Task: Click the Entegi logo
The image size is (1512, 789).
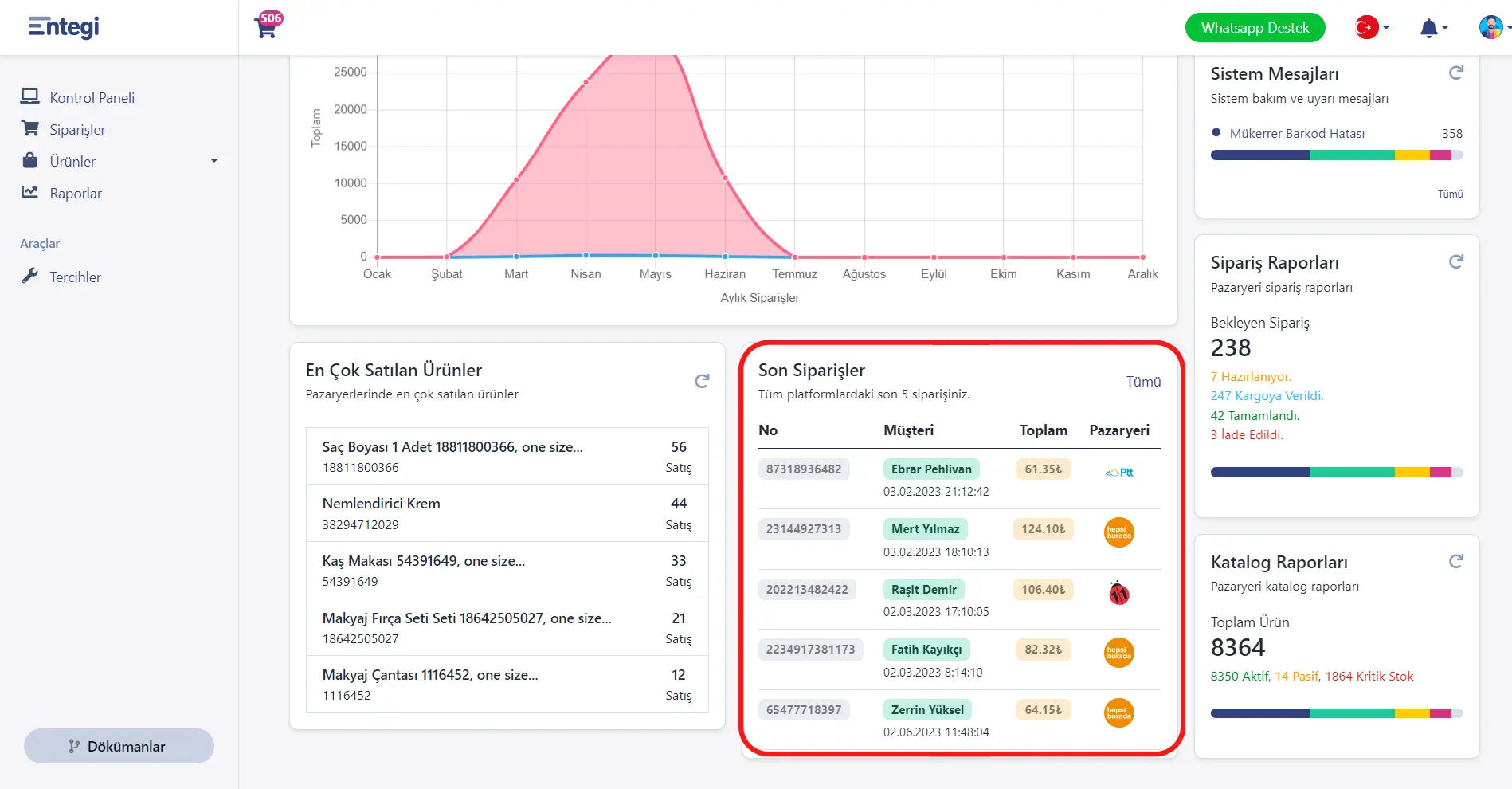Action: click(64, 27)
